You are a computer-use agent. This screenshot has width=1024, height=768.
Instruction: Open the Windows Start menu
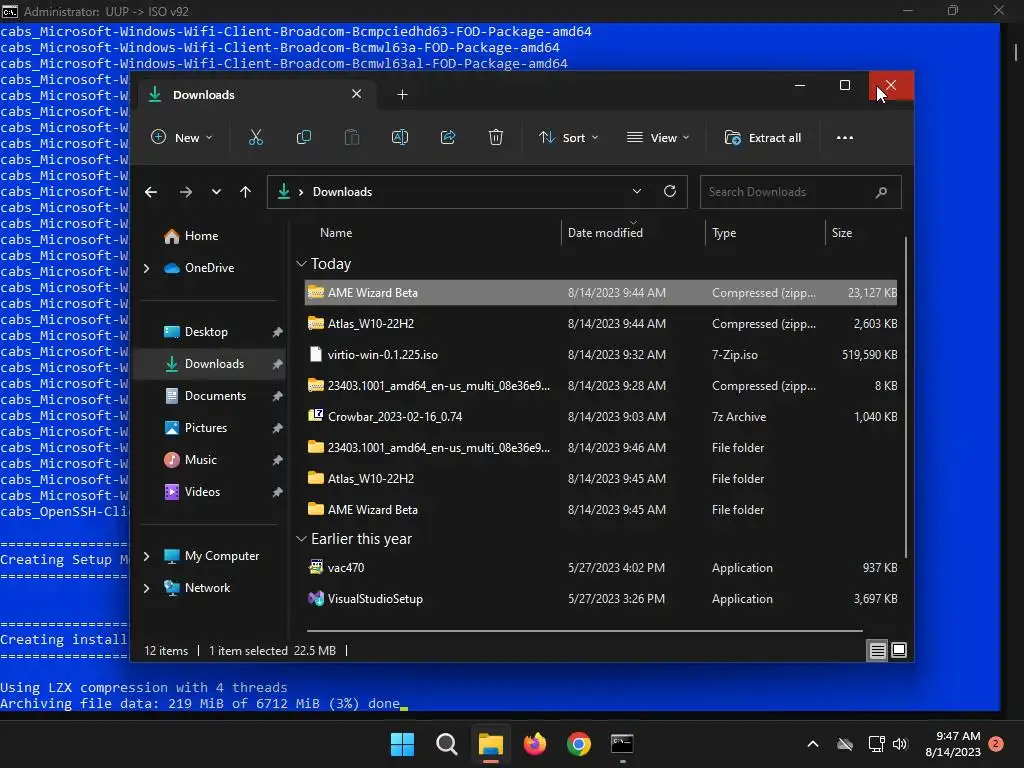[402, 744]
